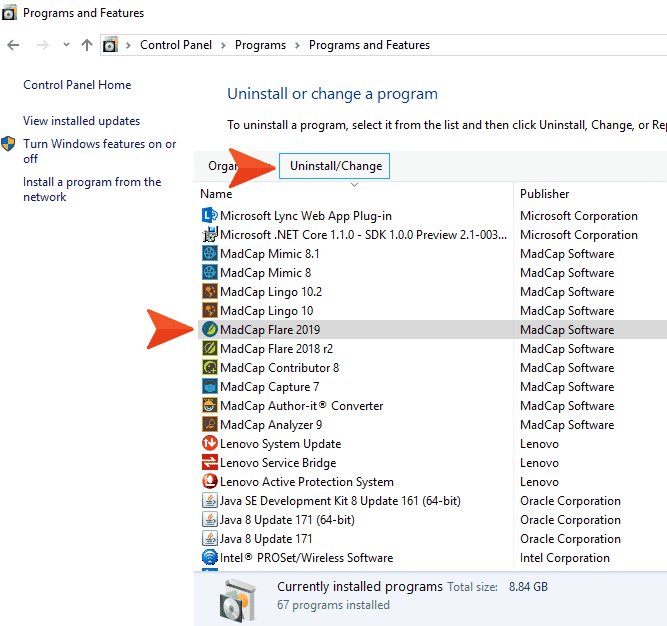
Task: Click the MadCap Lingo 10 icon
Action: 209,310
